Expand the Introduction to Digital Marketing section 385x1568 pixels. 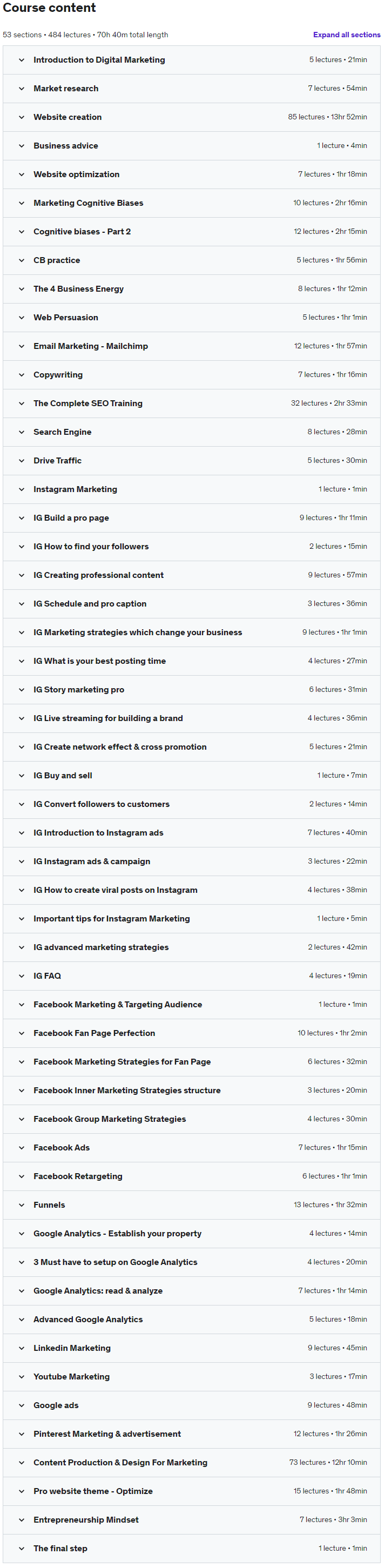click(x=192, y=59)
